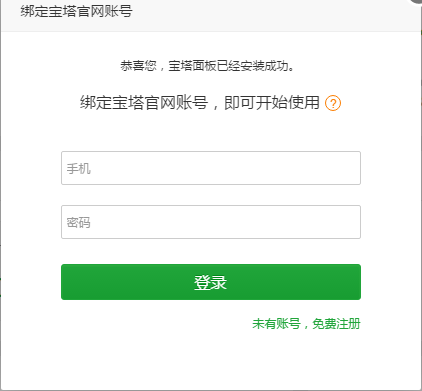This screenshot has width=422, height=391.
Task: Click the 恭喜您 installation success message
Action: [207, 66]
